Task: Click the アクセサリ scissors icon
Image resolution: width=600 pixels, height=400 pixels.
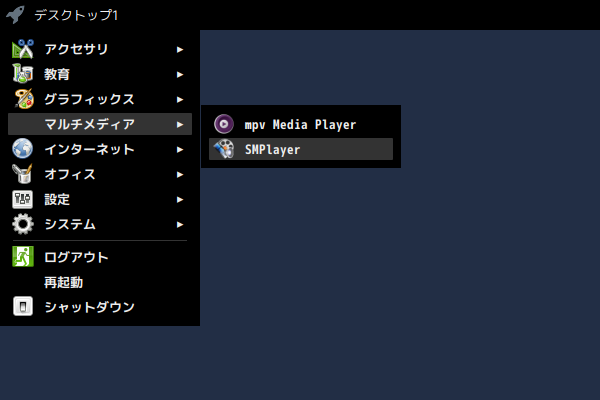Action: pyautogui.click(x=23, y=49)
